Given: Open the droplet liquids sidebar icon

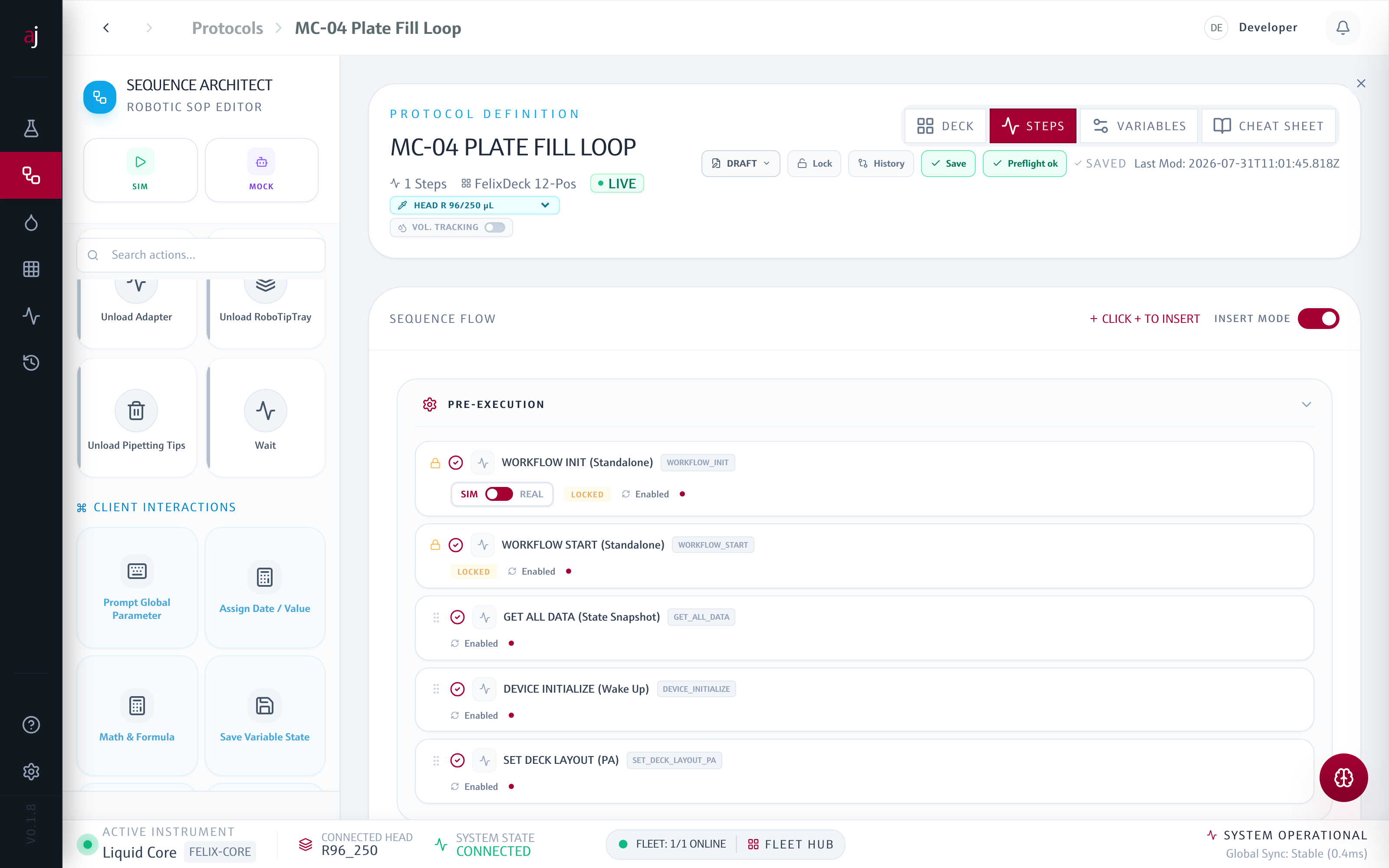Looking at the screenshot, I should click(x=31, y=222).
